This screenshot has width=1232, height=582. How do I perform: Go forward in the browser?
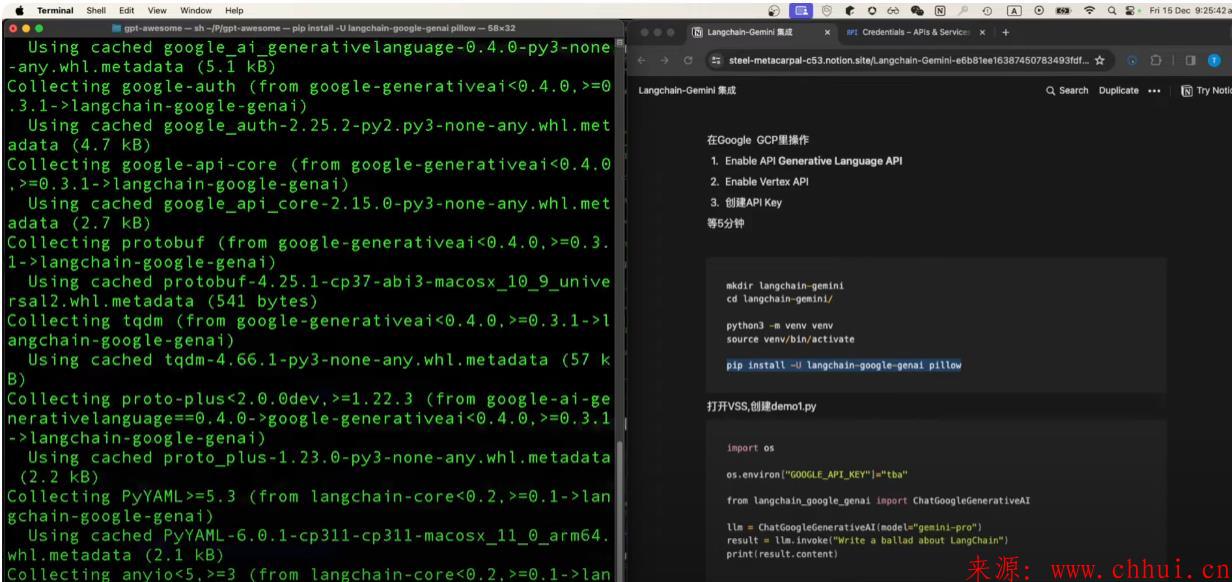664,60
